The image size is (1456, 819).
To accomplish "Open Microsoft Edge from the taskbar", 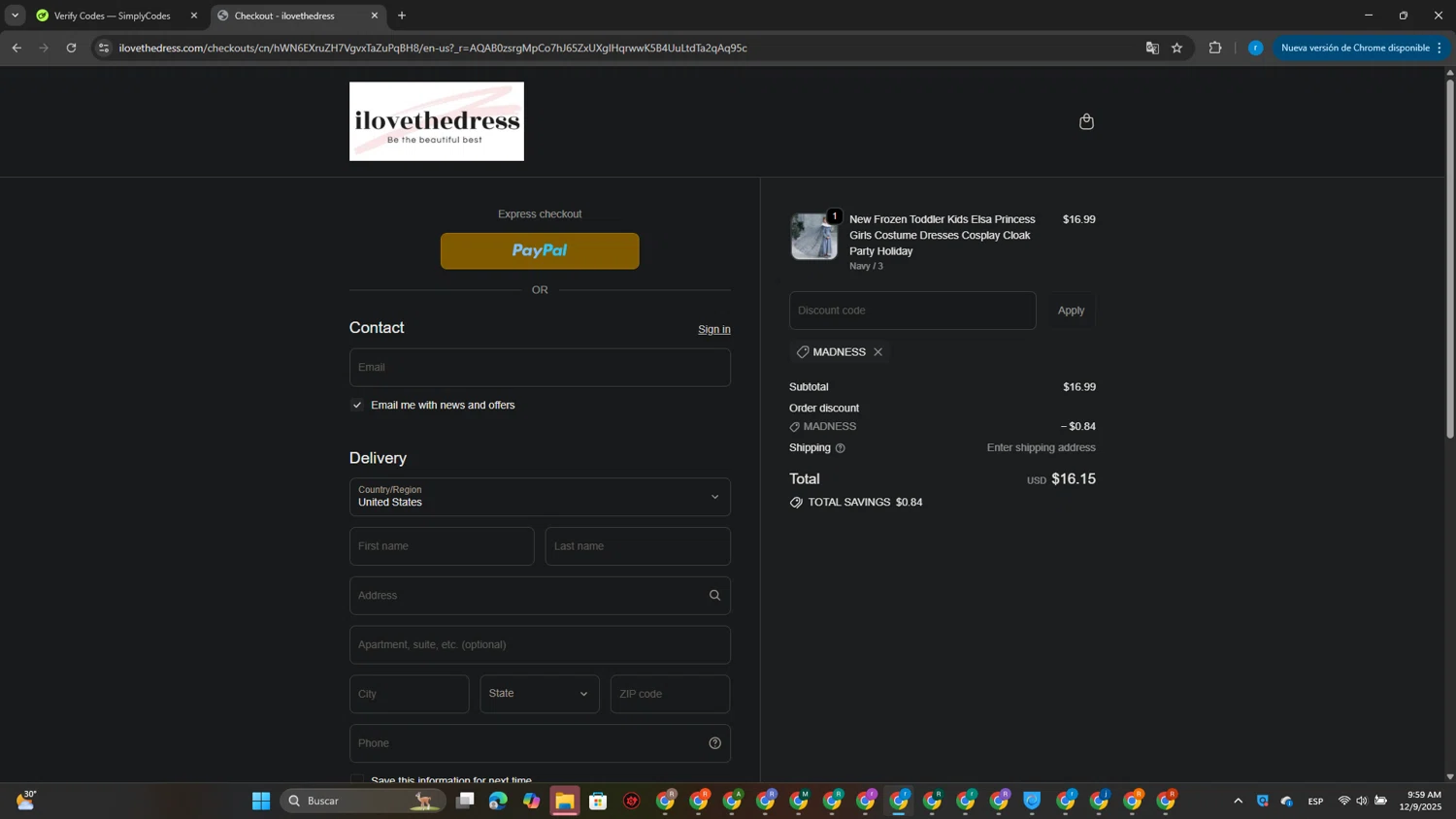I will [x=498, y=801].
